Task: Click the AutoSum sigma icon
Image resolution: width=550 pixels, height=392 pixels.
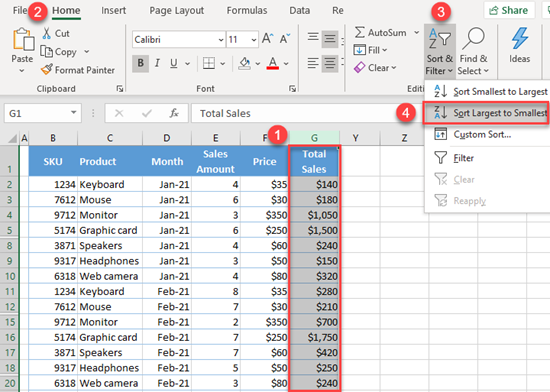Action: pos(360,32)
